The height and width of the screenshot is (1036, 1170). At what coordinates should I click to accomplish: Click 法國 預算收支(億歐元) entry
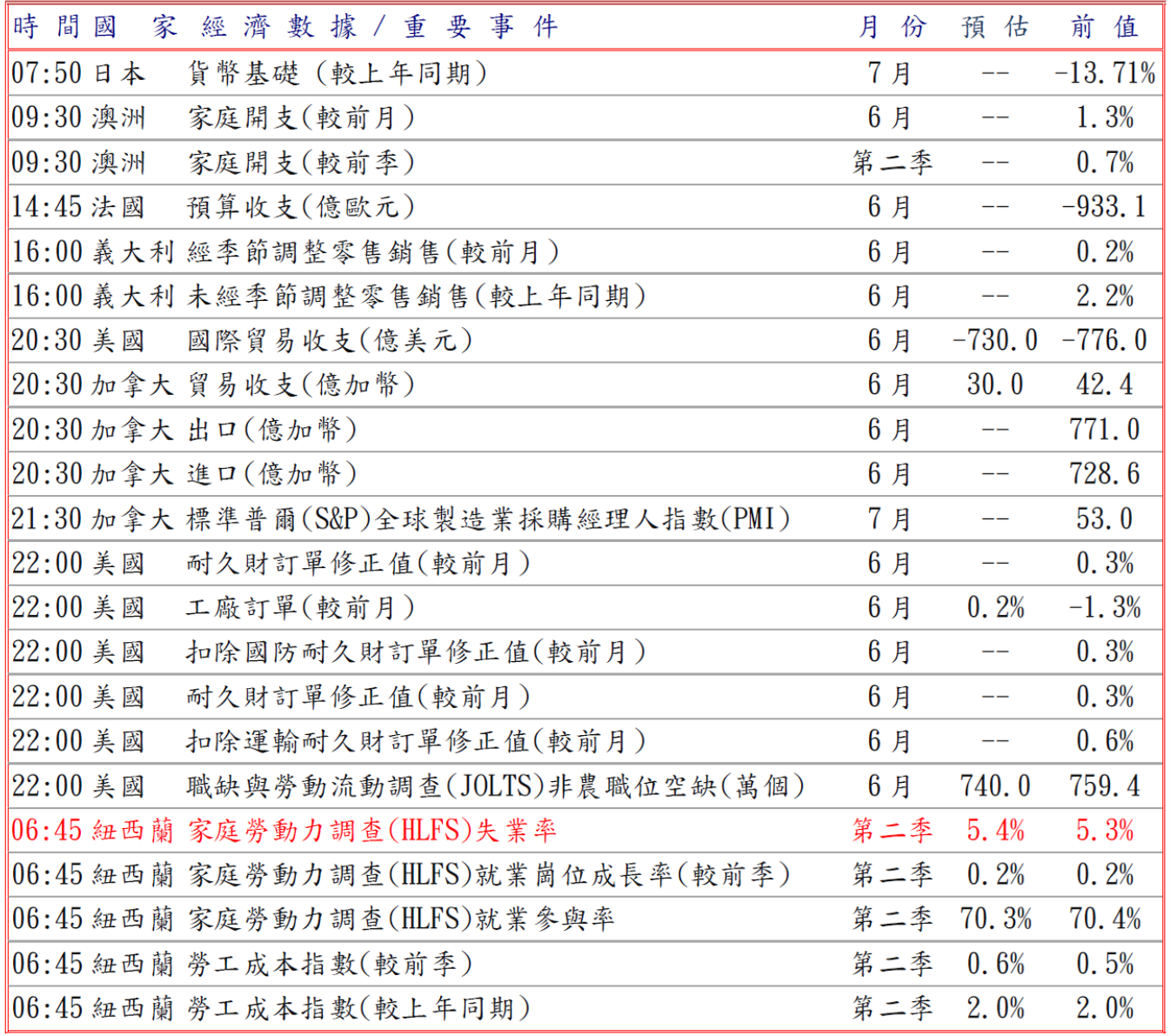coord(585,207)
